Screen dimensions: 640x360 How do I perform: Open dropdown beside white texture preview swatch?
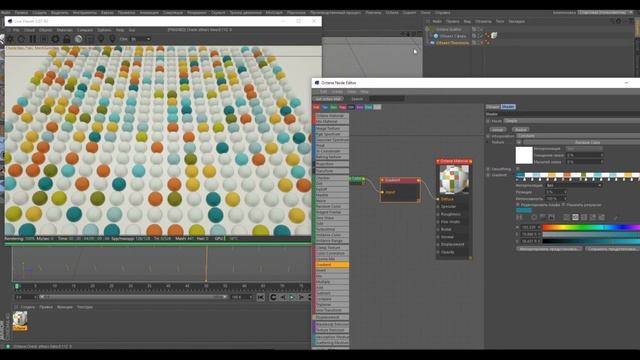(519, 142)
